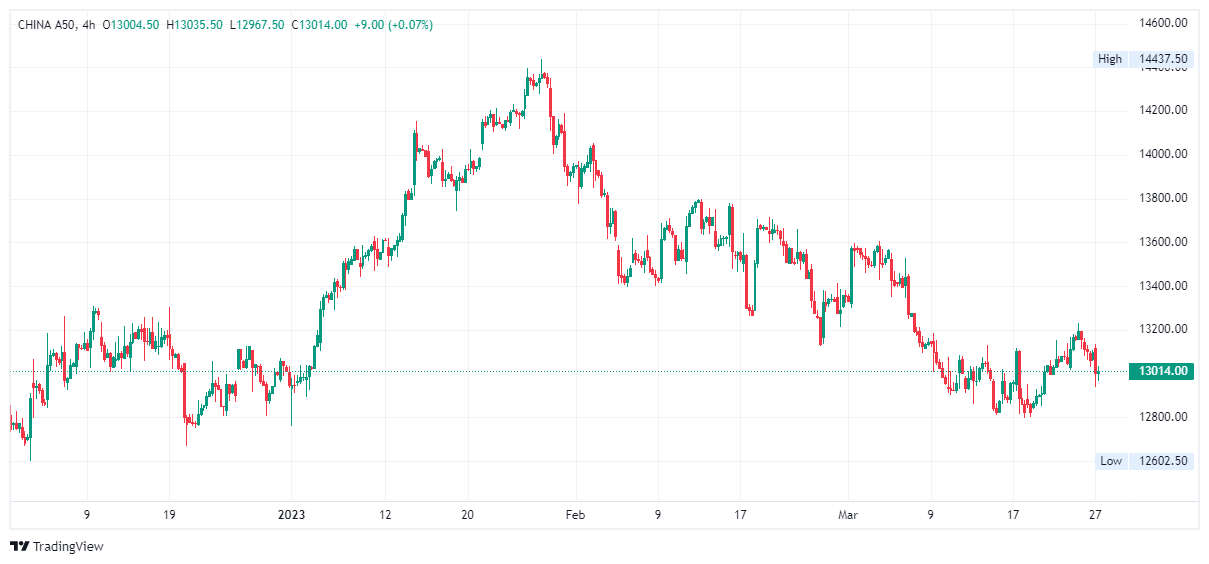Click the low value L12967.50

click(x=257, y=24)
